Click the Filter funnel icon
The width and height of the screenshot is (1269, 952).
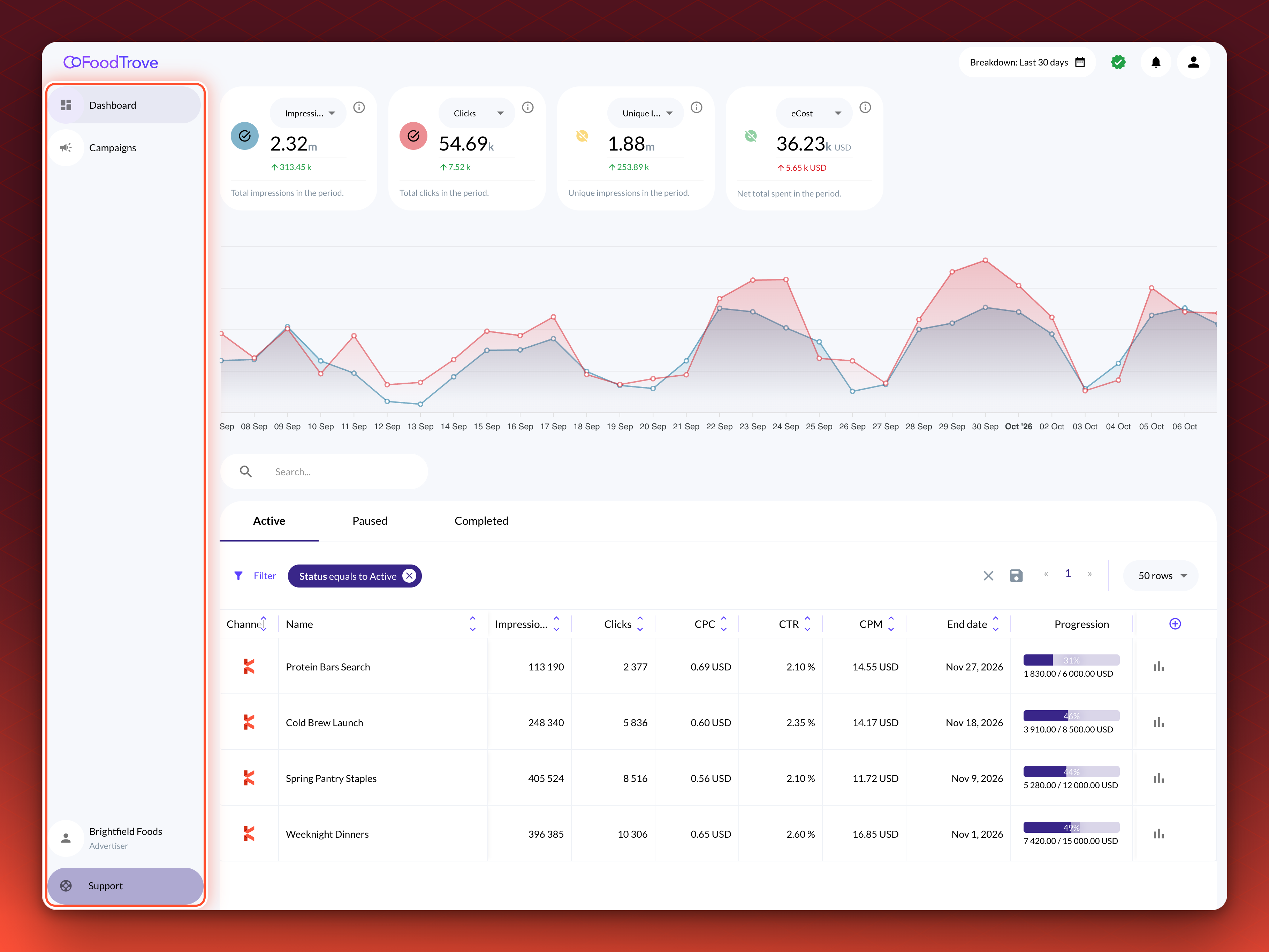(238, 576)
